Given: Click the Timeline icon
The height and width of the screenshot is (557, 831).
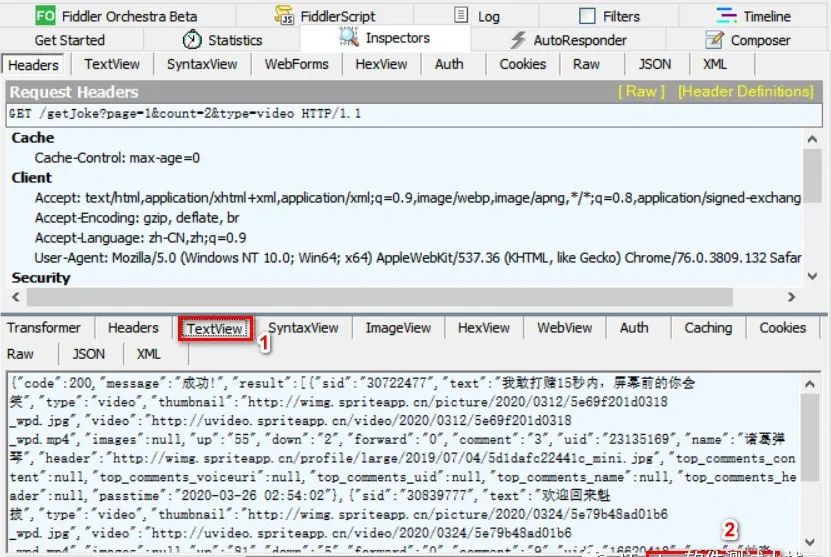Looking at the screenshot, I should 727,15.
